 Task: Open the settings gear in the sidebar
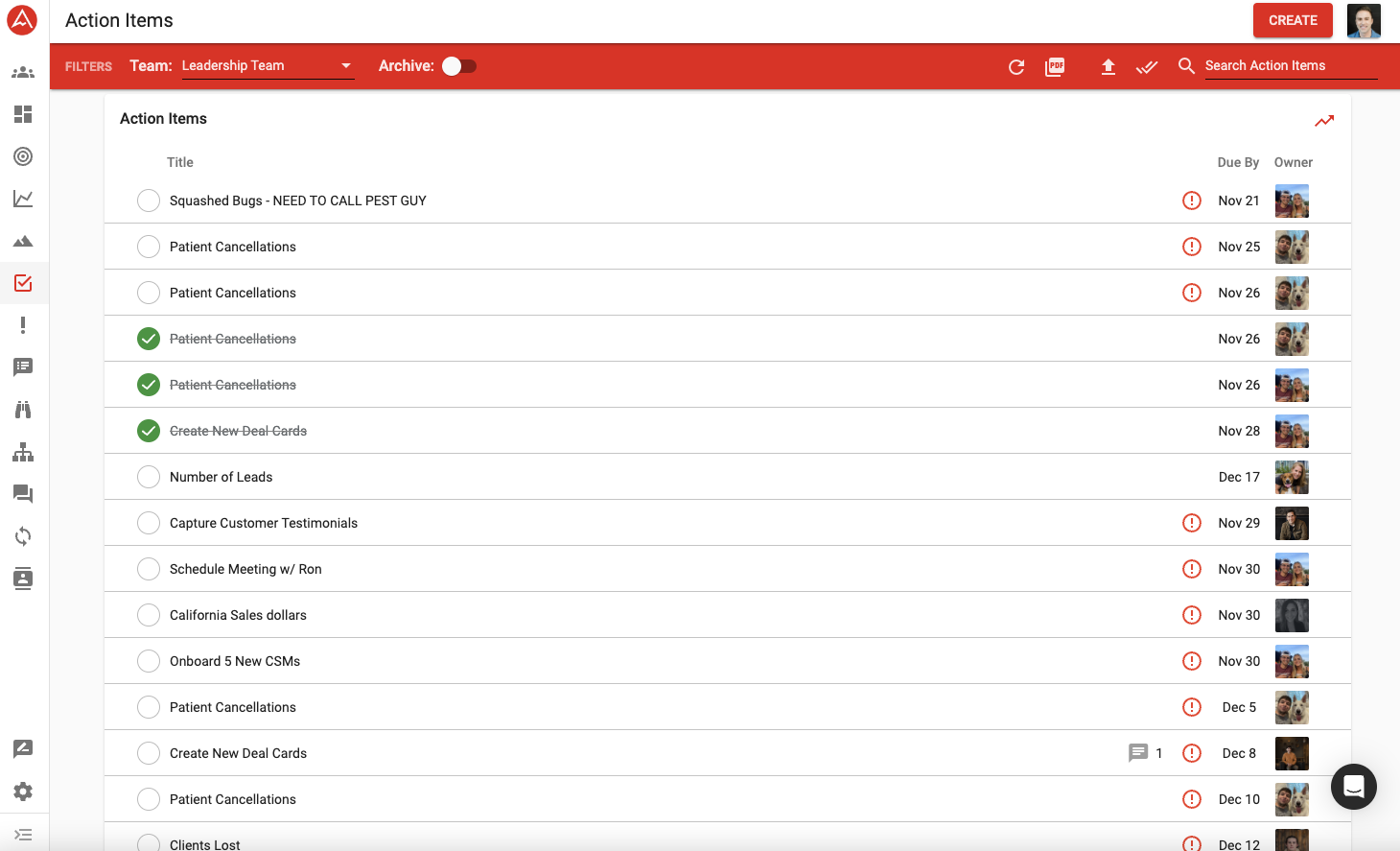click(23, 792)
